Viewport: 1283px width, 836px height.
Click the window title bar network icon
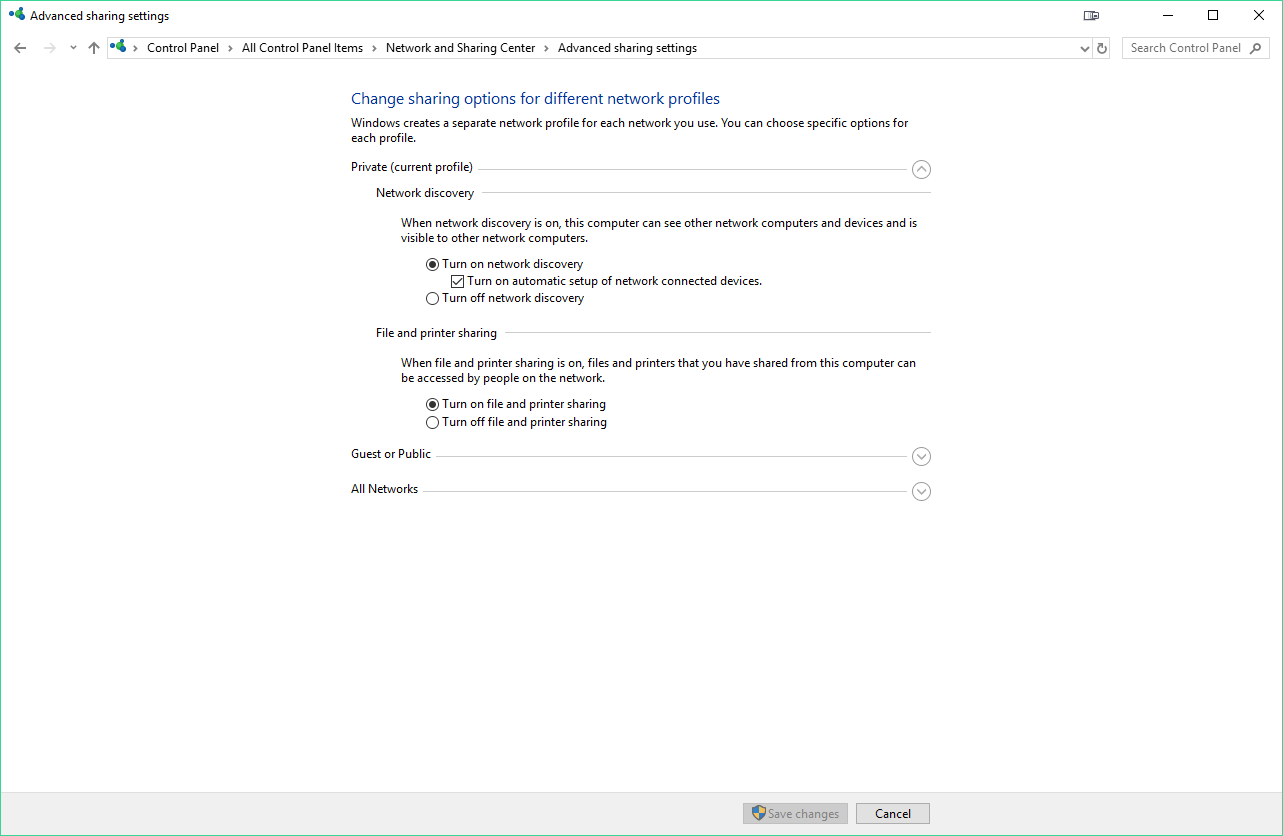point(17,15)
